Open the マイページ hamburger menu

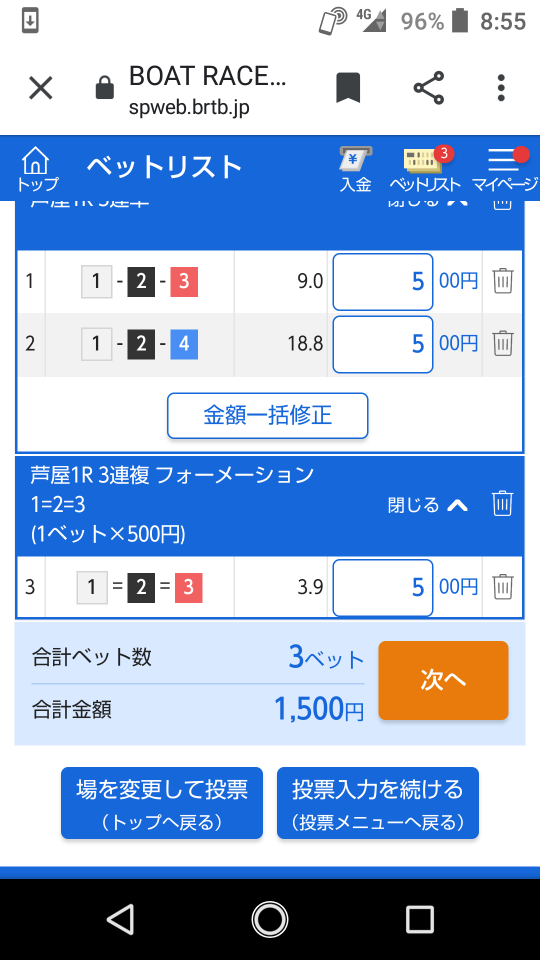click(x=504, y=170)
